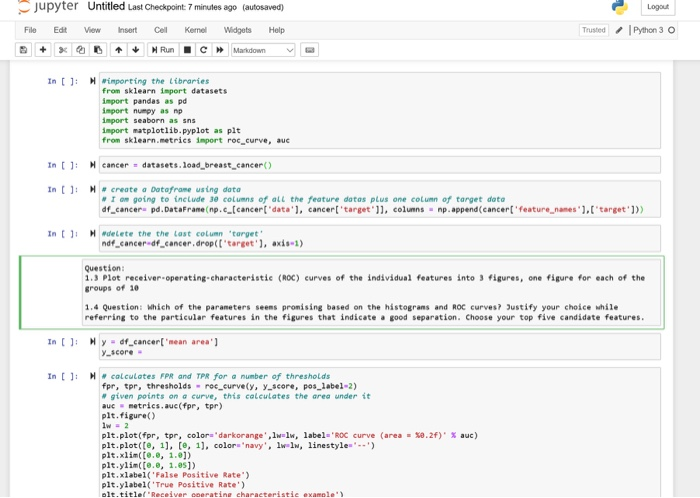
Task: Open the Insert menu
Action: coord(127,30)
